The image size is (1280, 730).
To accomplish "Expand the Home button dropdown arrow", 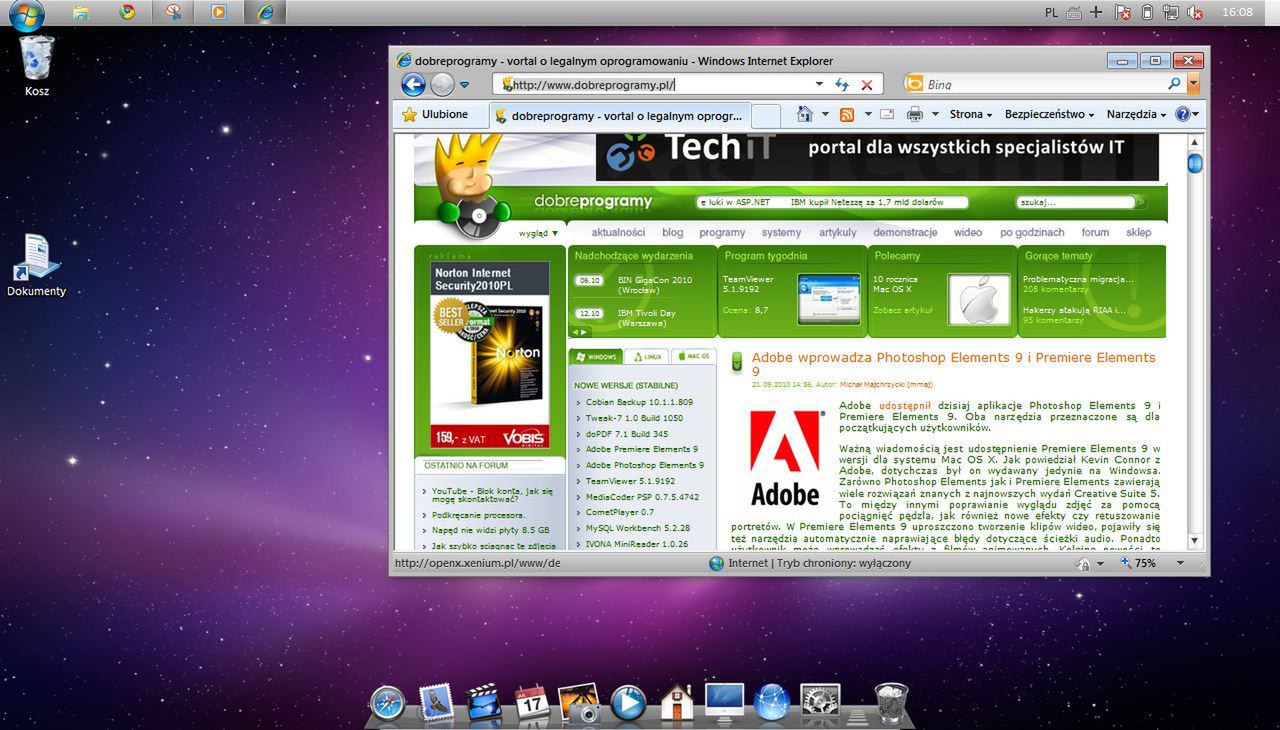I will tap(825, 115).
